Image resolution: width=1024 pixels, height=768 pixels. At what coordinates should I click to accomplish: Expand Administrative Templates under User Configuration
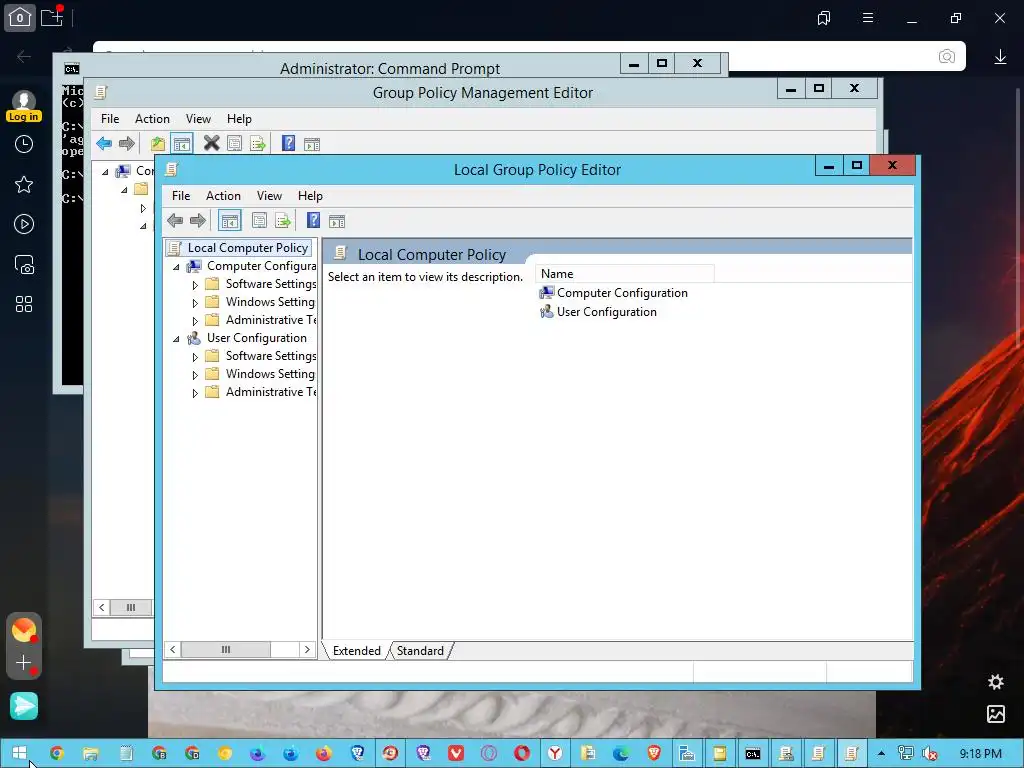(195, 392)
